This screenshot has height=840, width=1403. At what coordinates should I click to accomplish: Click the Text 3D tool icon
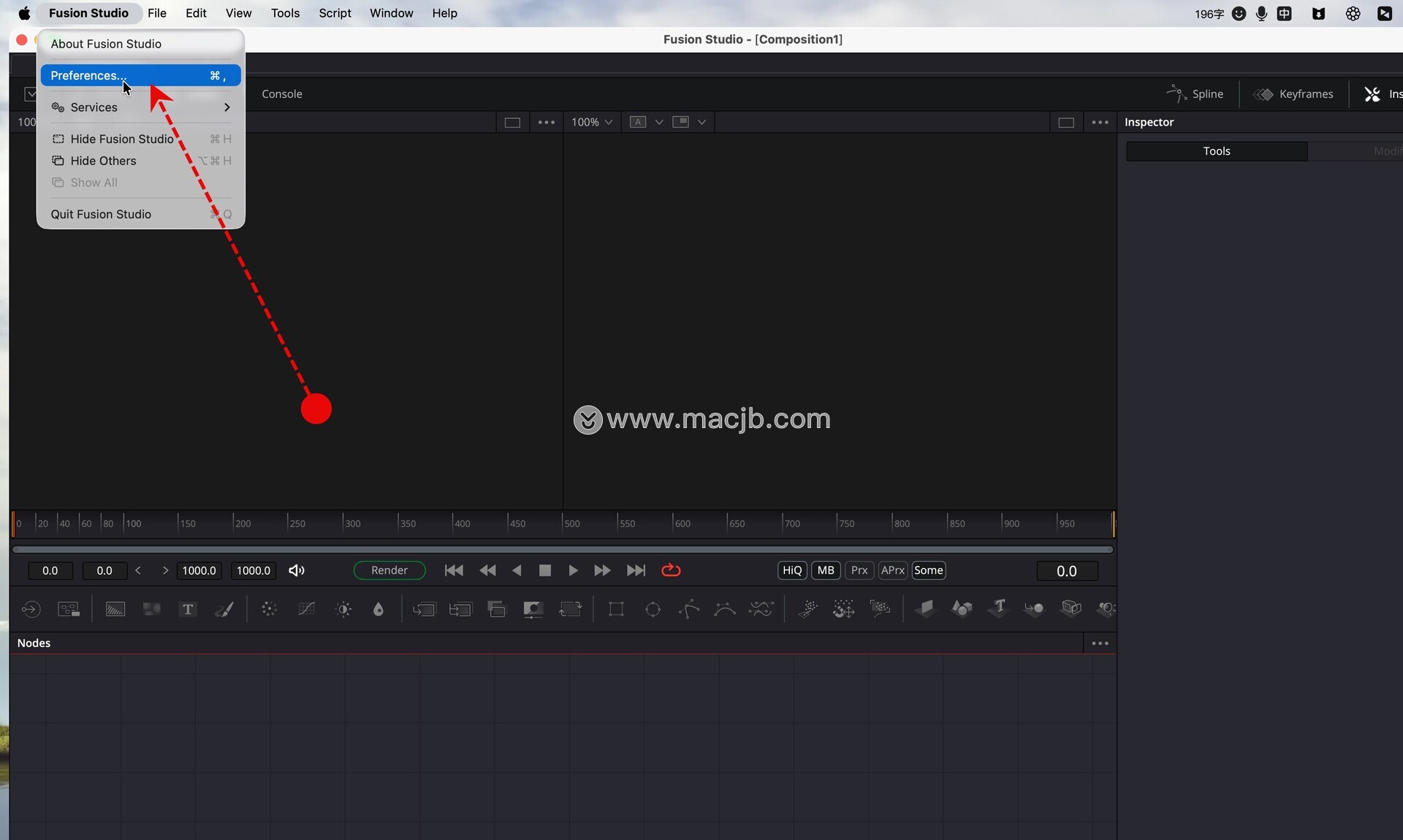(998, 608)
